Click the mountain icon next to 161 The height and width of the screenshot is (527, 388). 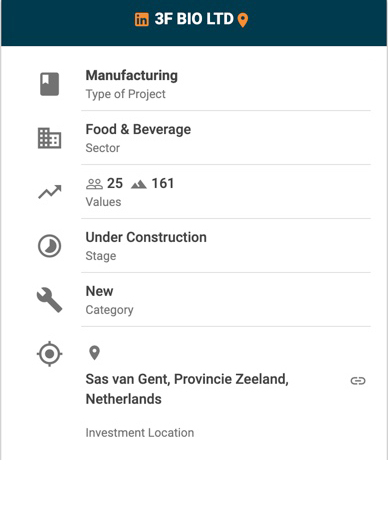(x=139, y=184)
